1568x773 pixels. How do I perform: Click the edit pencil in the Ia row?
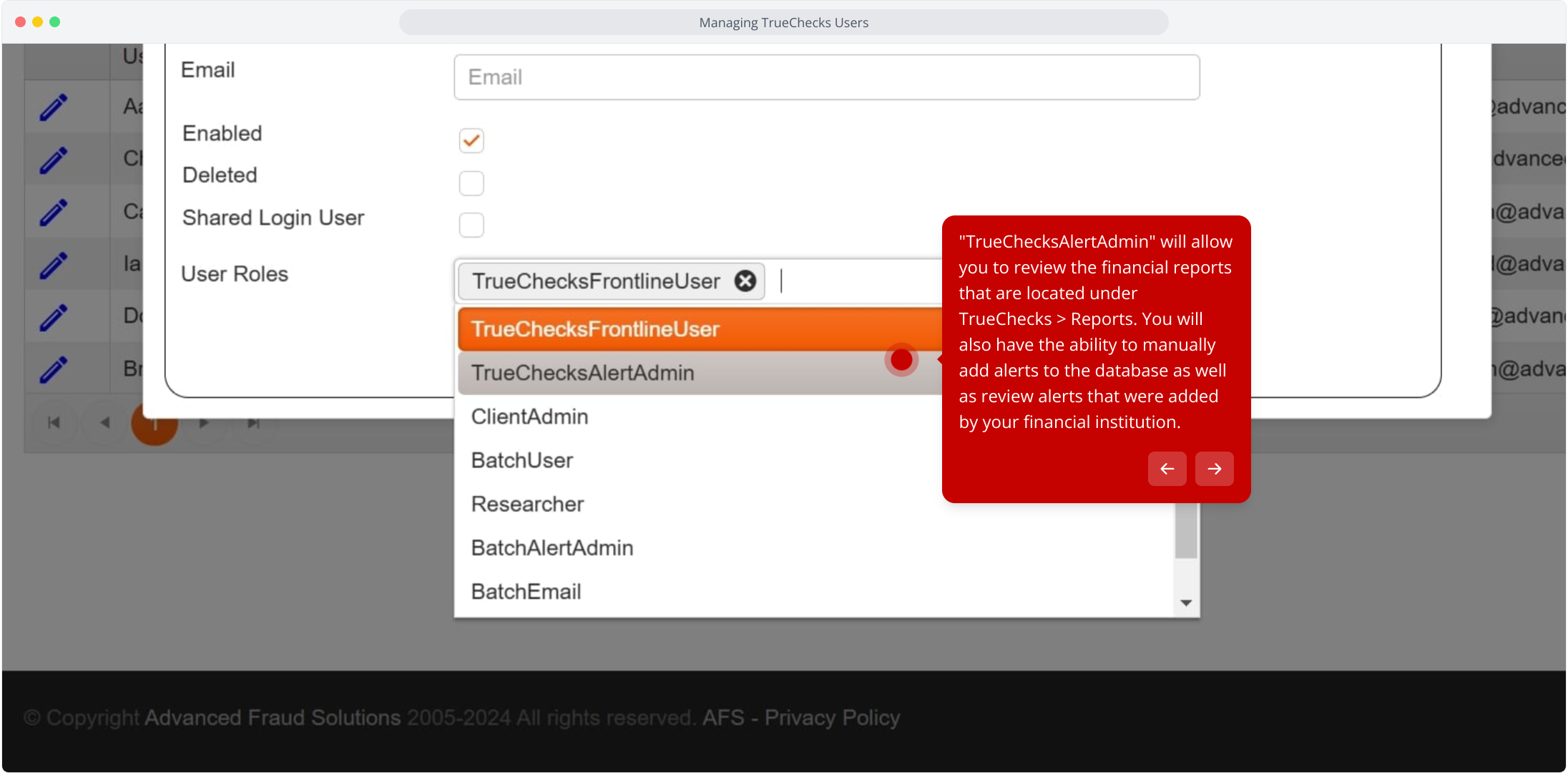(54, 265)
